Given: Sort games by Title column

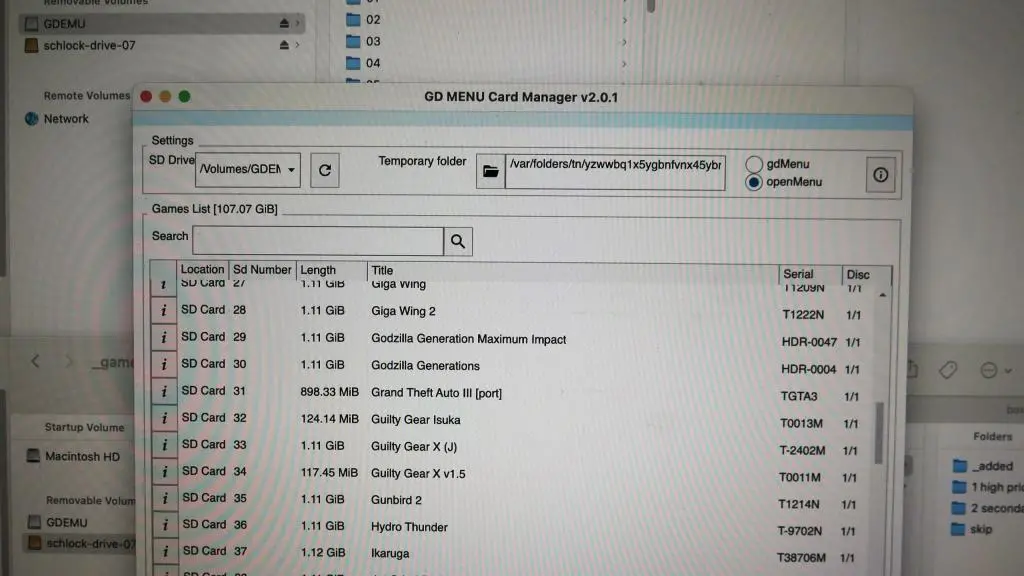Looking at the screenshot, I should click(573, 271).
